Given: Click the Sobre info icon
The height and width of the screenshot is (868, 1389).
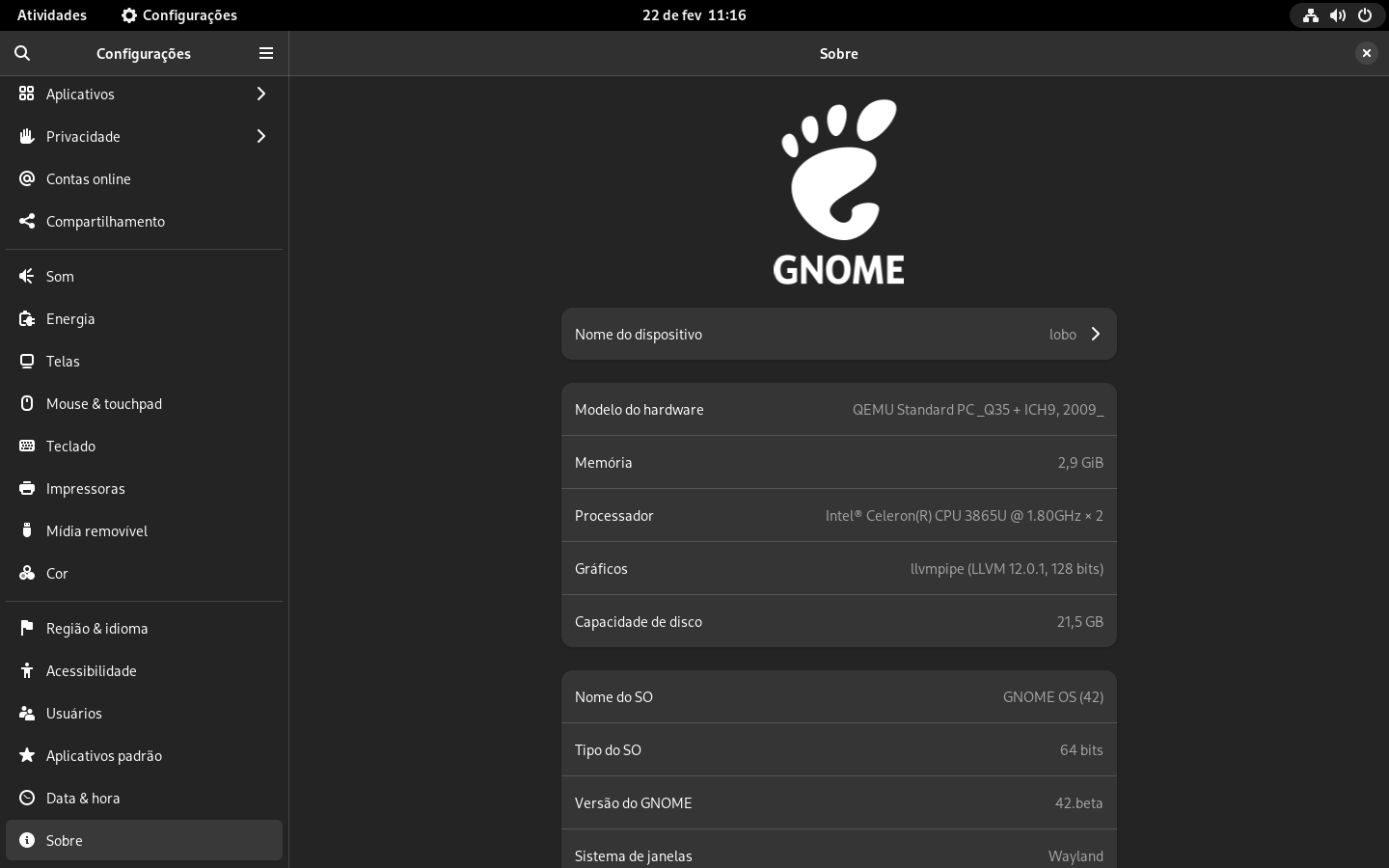Looking at the screenshot, I should (27, 840).
